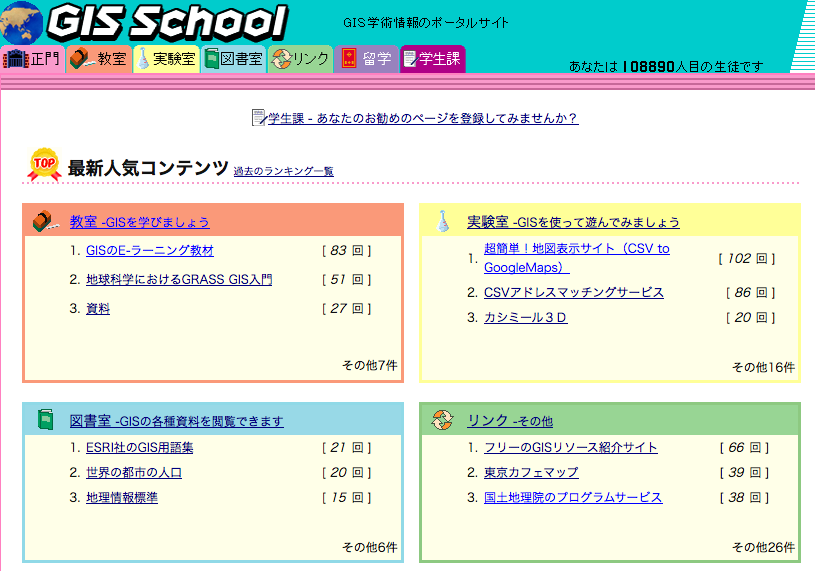Open the 学生課 recommended page registration link

(x=423, y=118)
